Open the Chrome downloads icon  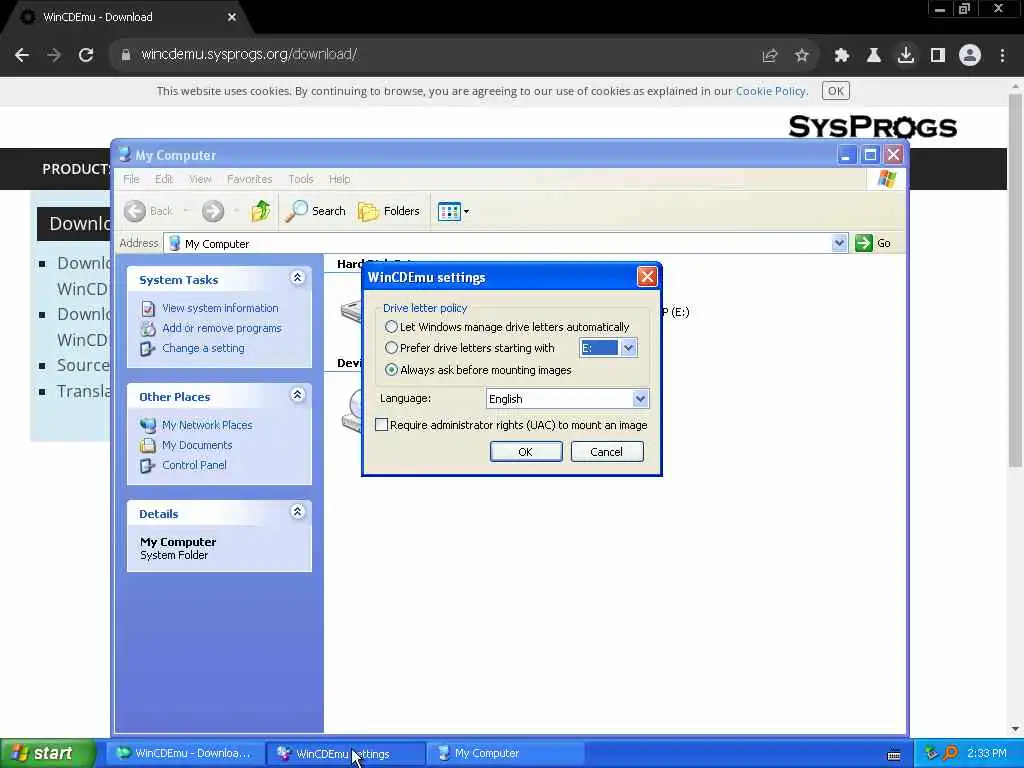pyautogui.click(x=906, y=56)
